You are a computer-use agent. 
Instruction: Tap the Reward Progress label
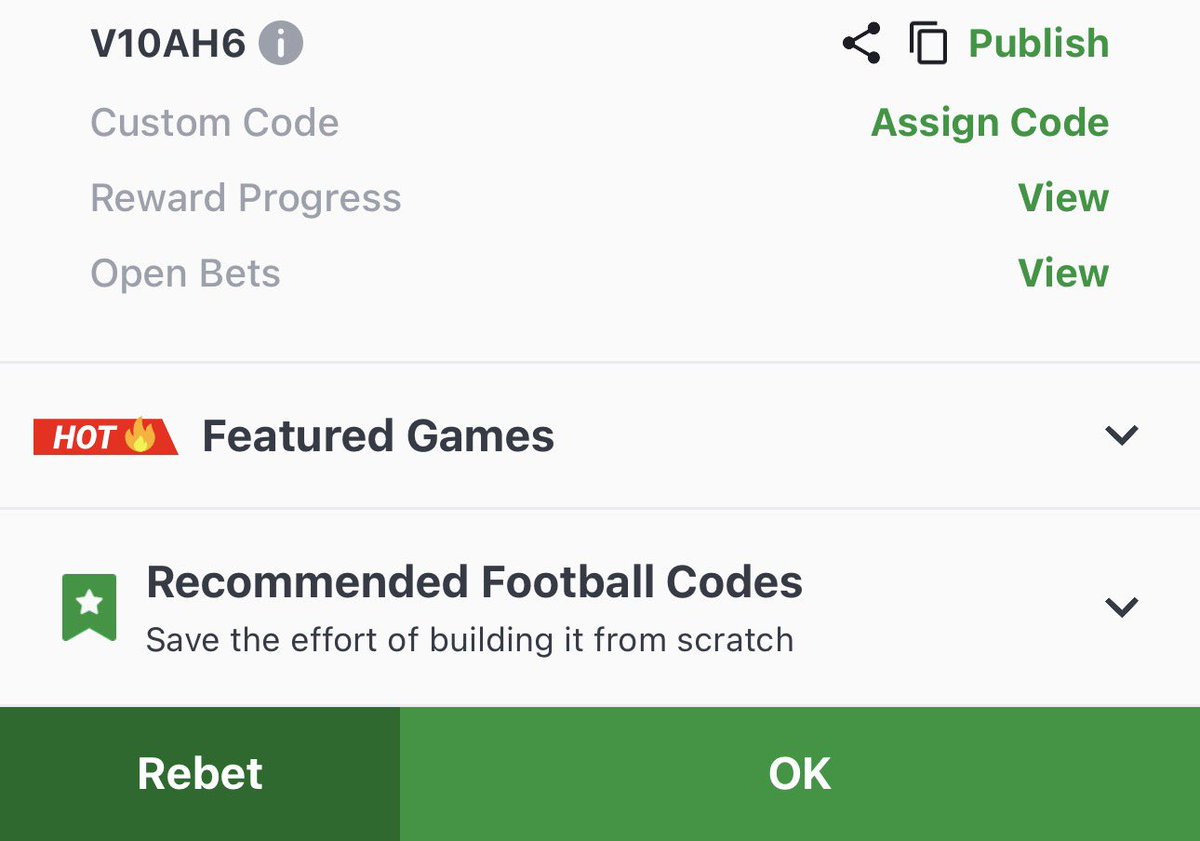tap(246, 198)
